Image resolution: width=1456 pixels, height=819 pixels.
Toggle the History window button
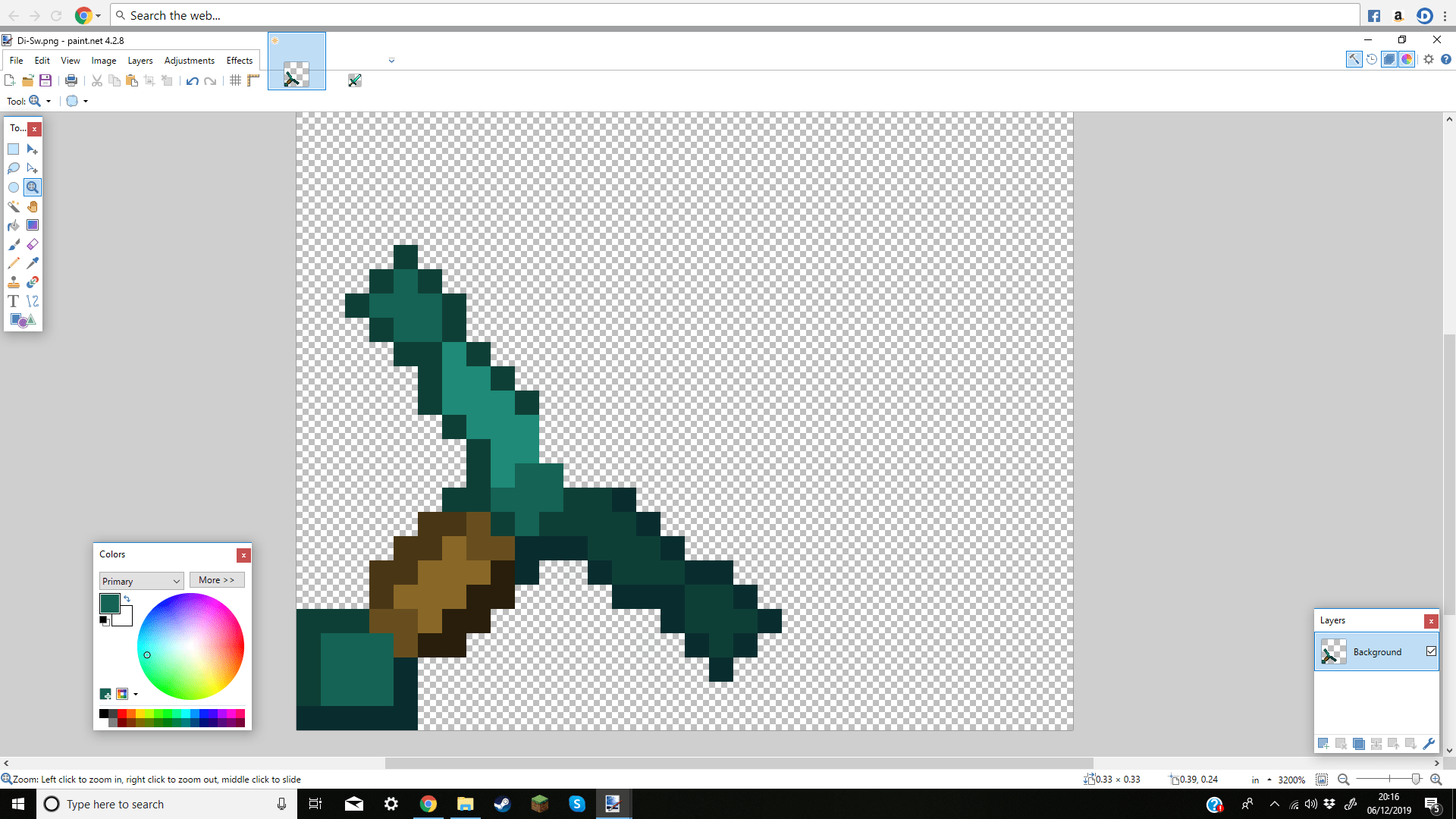point(1372,59)
